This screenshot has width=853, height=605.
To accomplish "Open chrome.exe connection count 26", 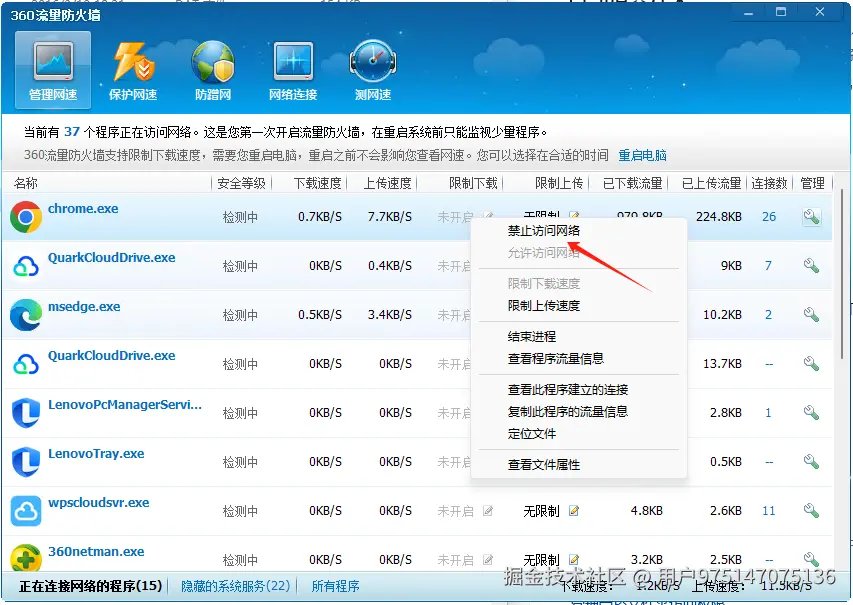I will (x=769, y=217).
